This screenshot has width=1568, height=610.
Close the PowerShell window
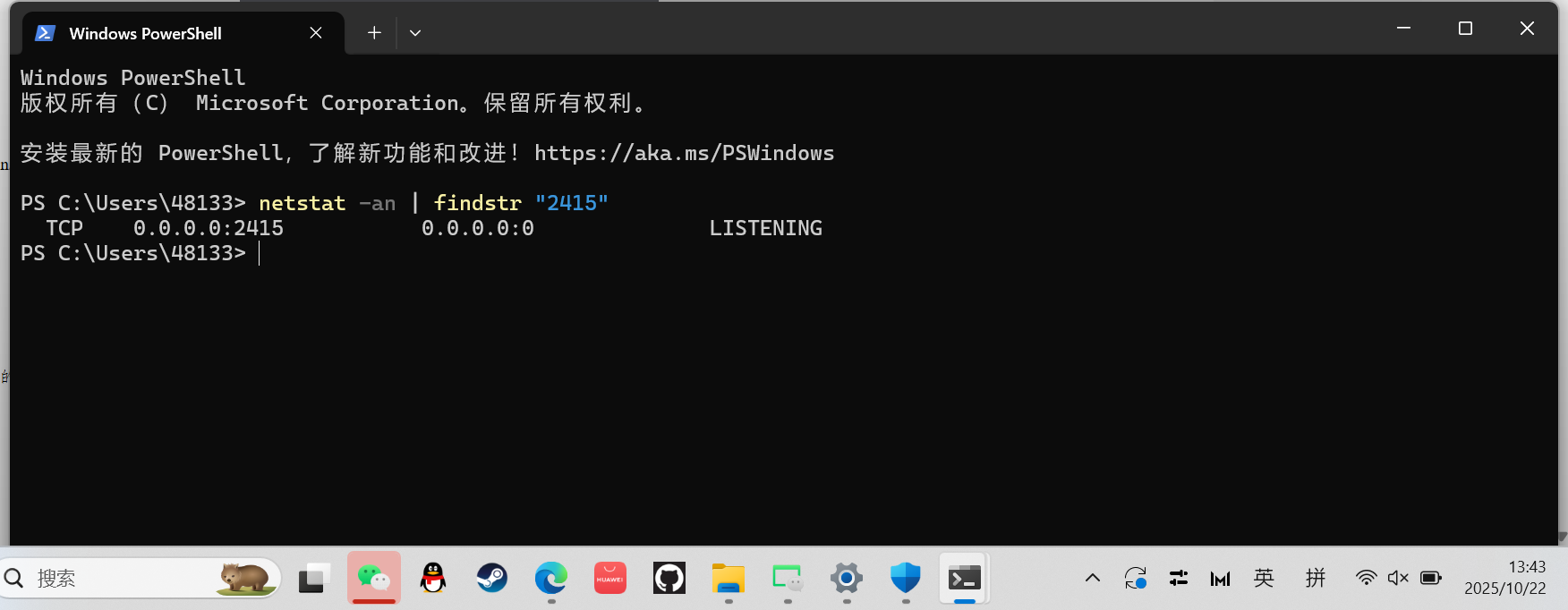point(1527,29)
